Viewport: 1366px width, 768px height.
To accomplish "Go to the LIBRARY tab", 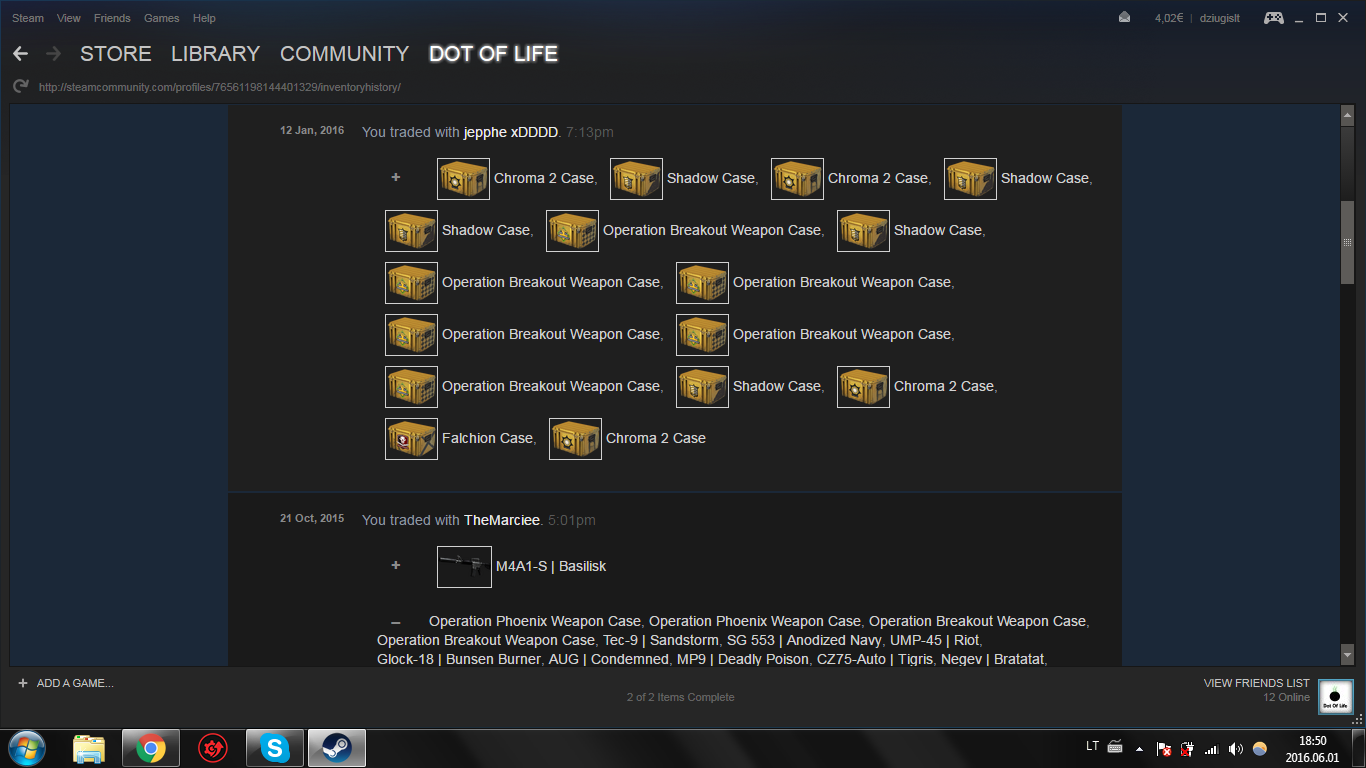I will coord(215,54).
